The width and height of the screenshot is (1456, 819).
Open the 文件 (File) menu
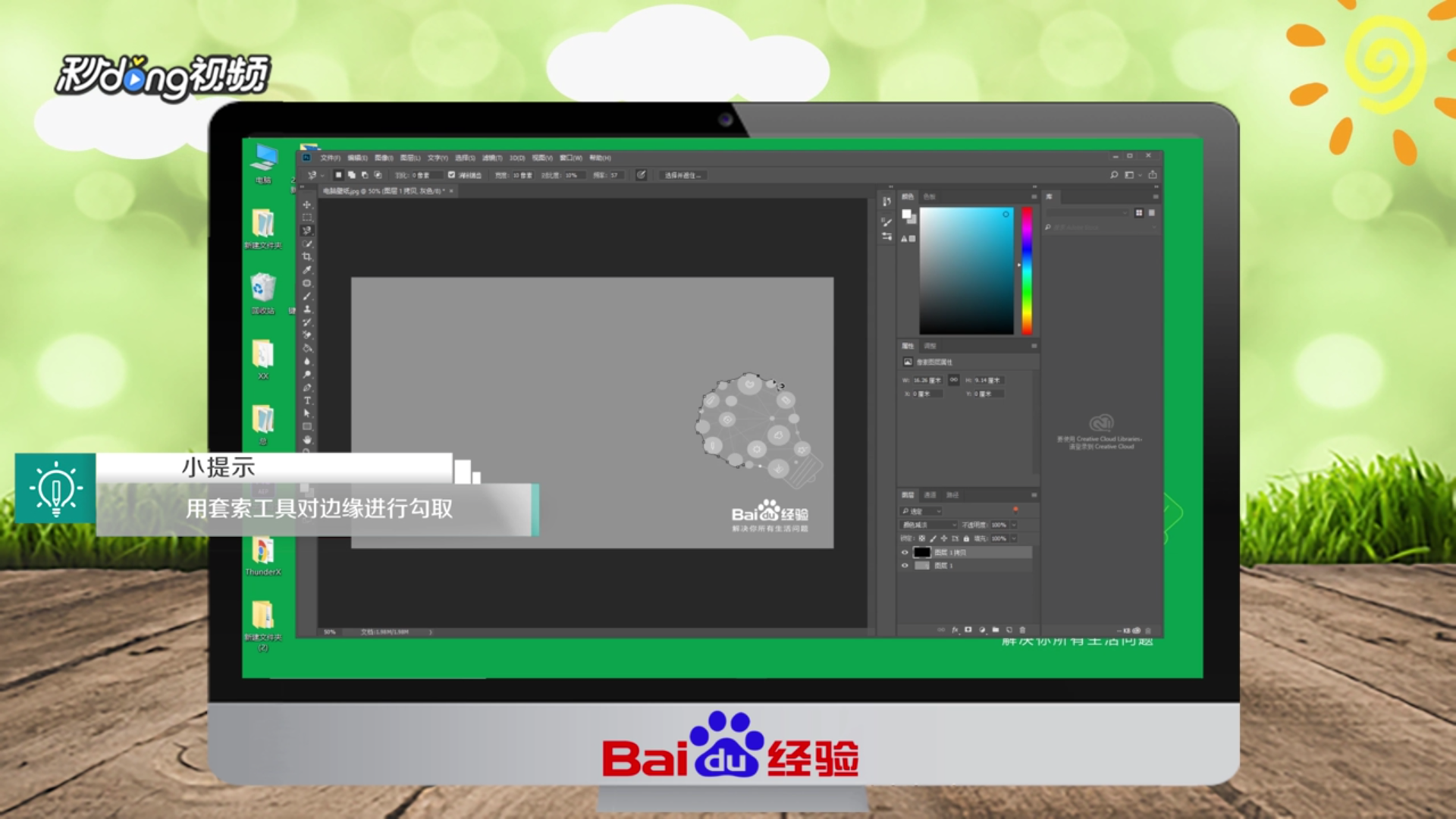tap(330, 158)
